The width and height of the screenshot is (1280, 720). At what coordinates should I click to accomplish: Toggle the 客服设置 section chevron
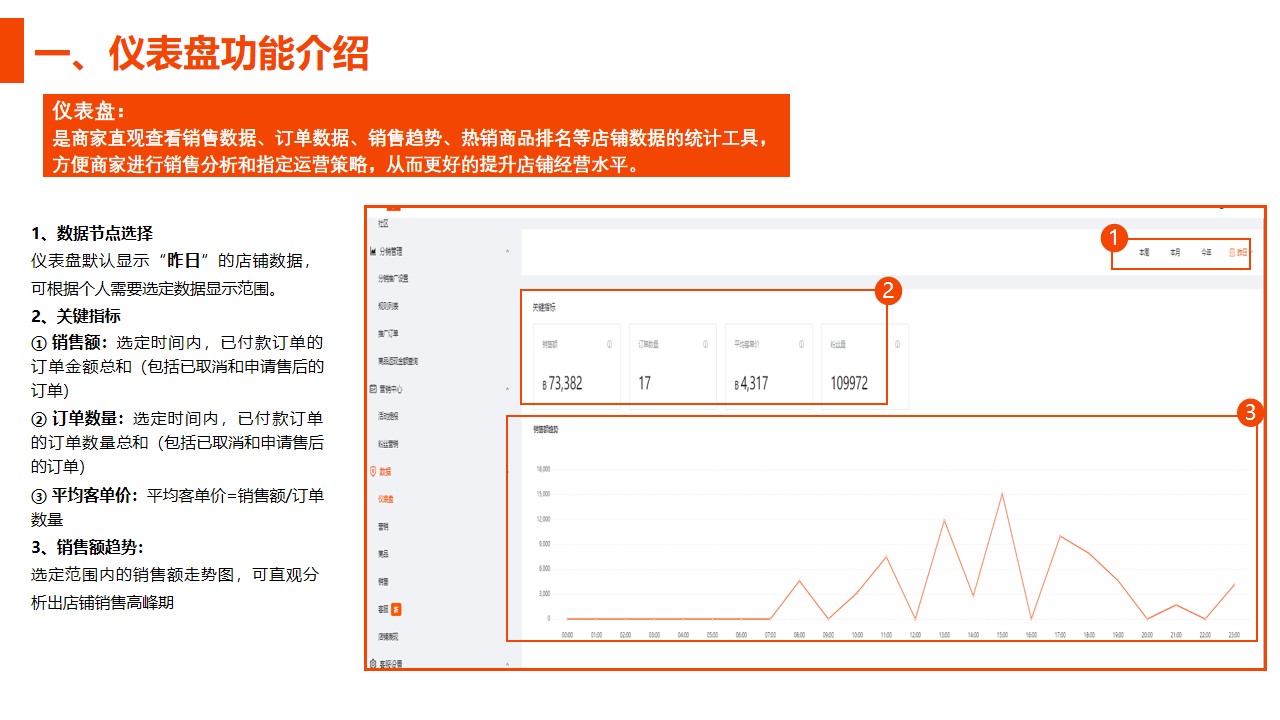[507, 664]
